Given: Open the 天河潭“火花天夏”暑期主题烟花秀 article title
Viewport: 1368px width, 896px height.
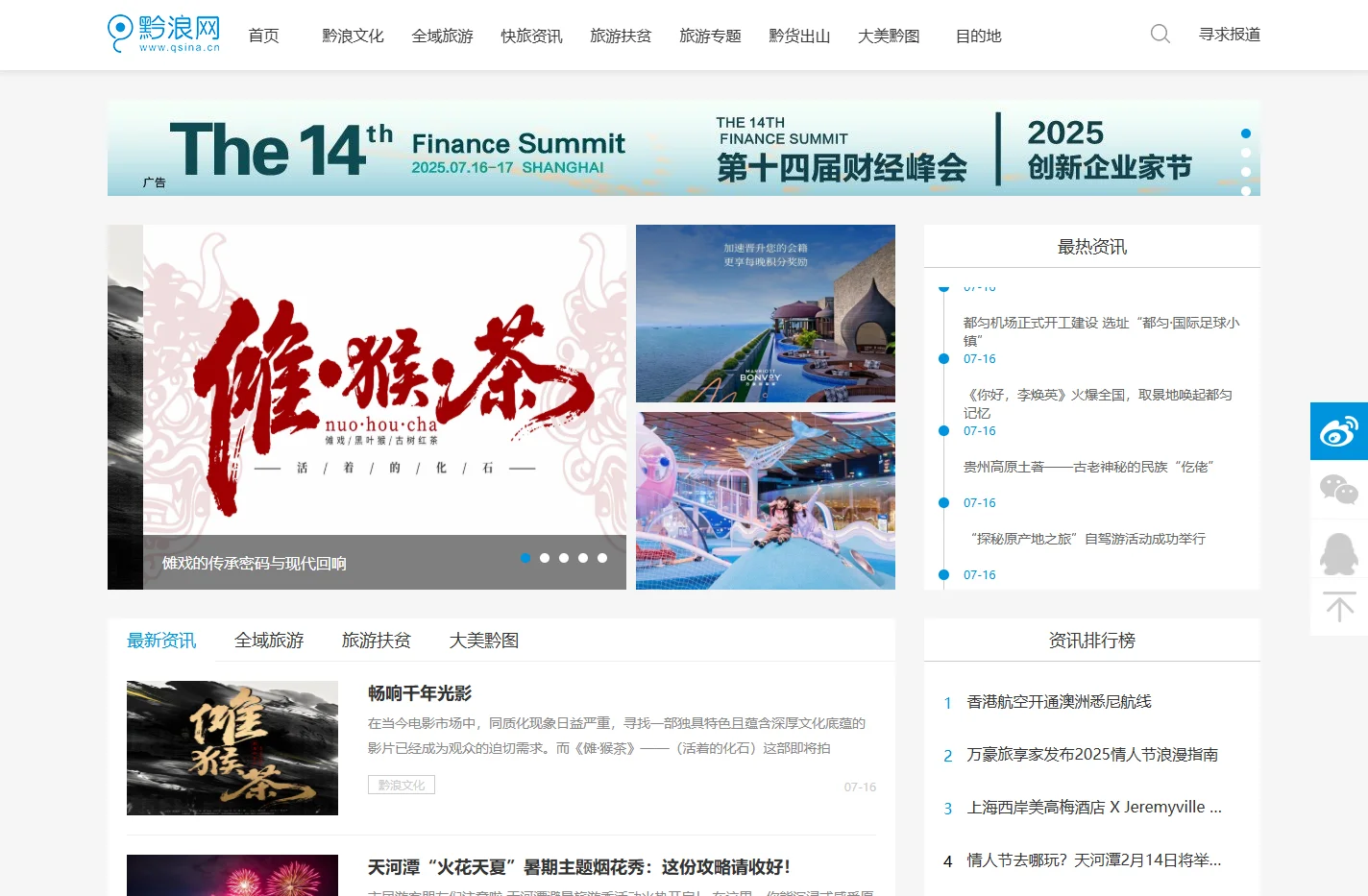Looking at the screenshot, I should click(x=579, y=867).
